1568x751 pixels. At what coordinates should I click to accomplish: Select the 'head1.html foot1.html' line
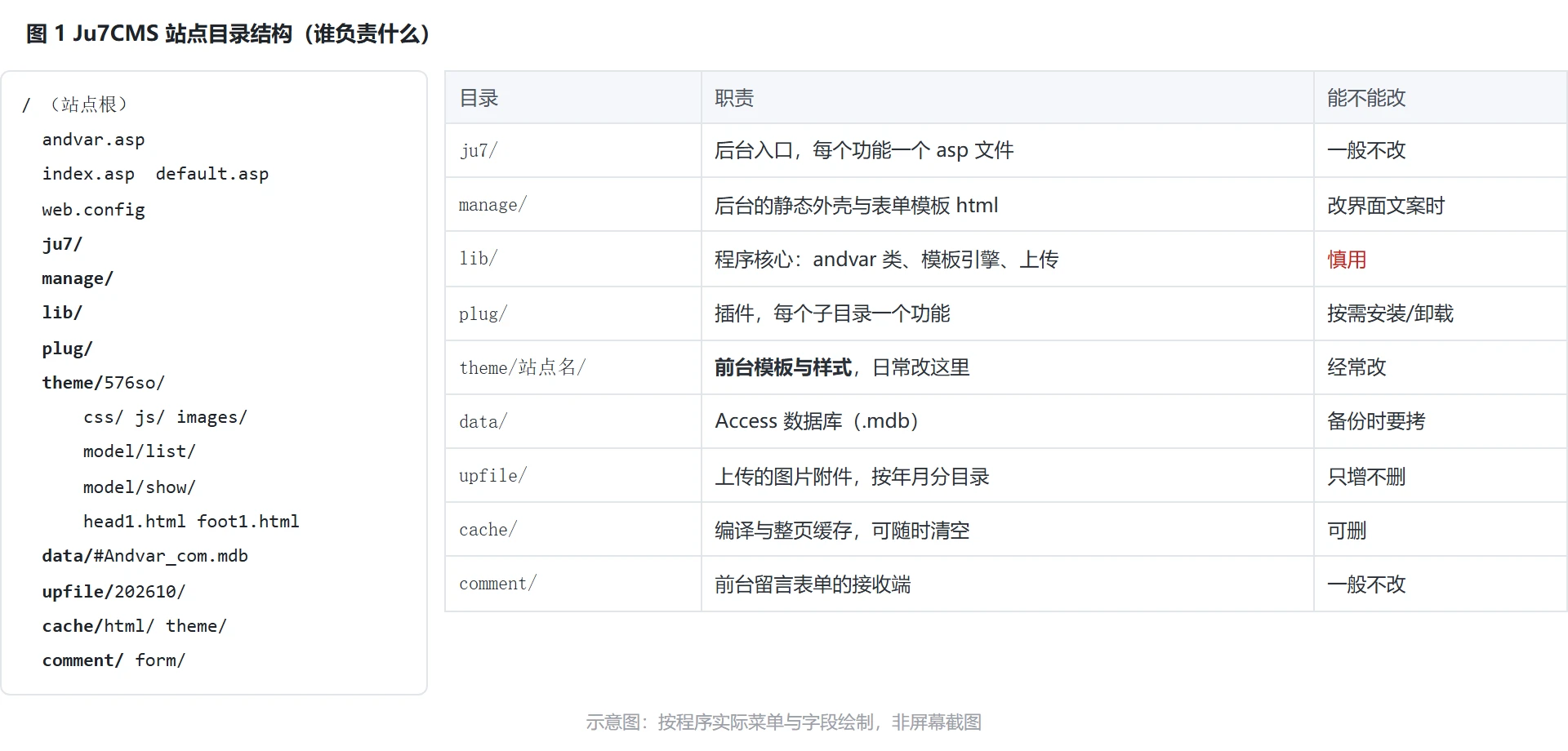(191, 522)
